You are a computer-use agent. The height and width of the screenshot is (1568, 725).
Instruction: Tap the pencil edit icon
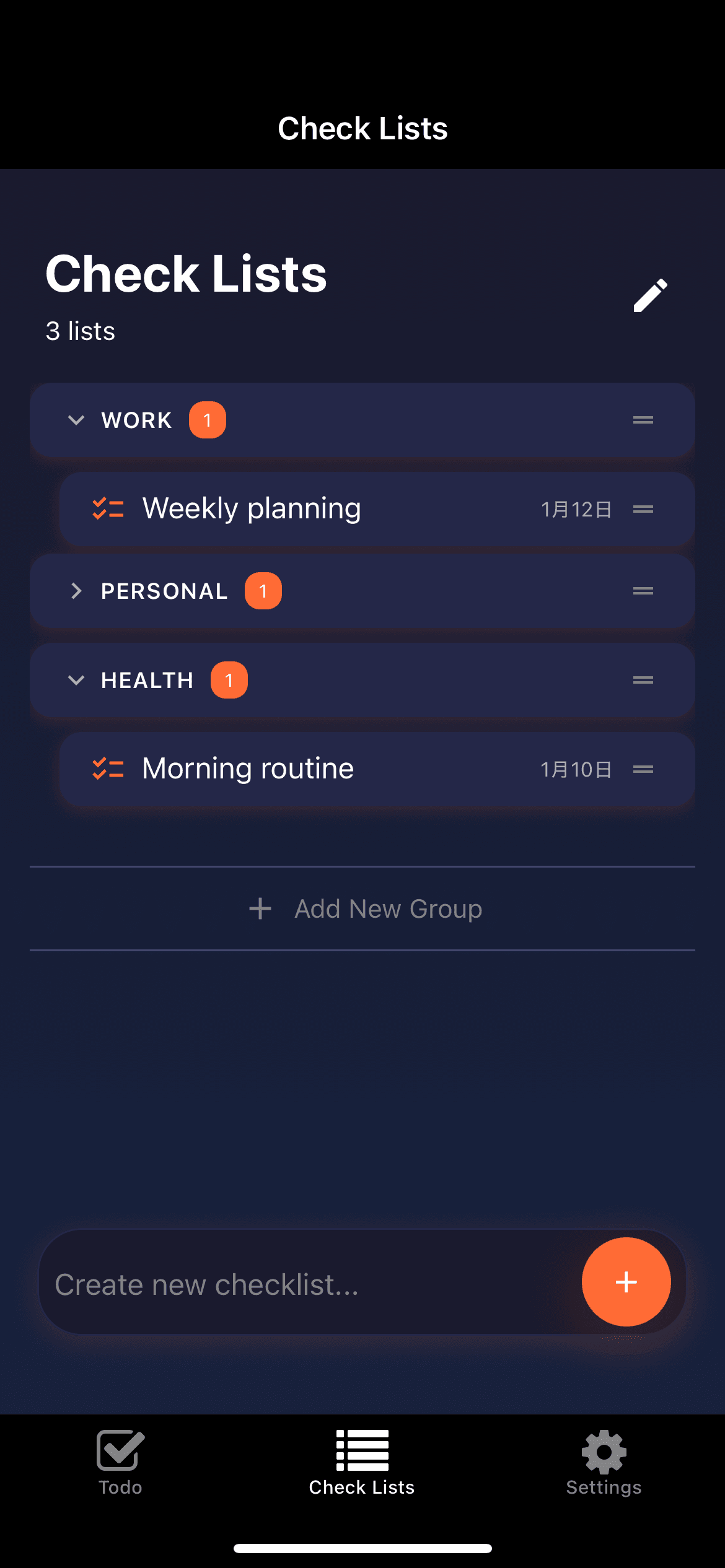click(x=650, y=295)
